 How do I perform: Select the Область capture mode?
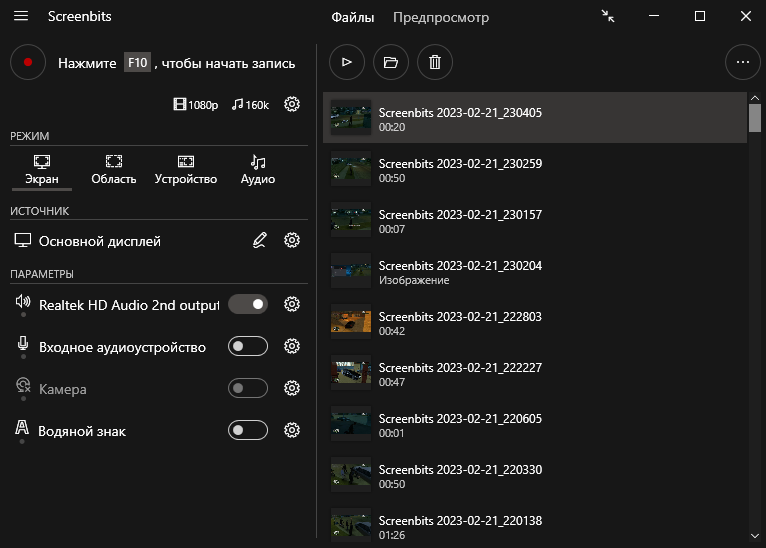pos(114,169)
